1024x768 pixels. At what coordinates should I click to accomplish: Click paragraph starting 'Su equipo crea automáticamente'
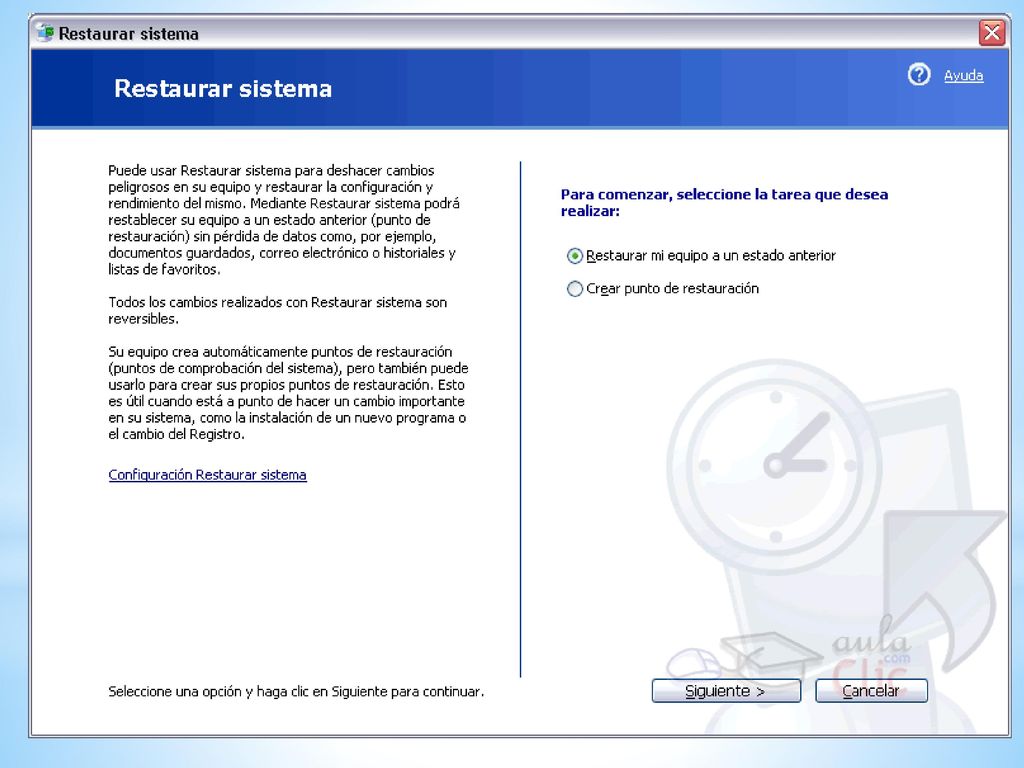pos(288,392)
